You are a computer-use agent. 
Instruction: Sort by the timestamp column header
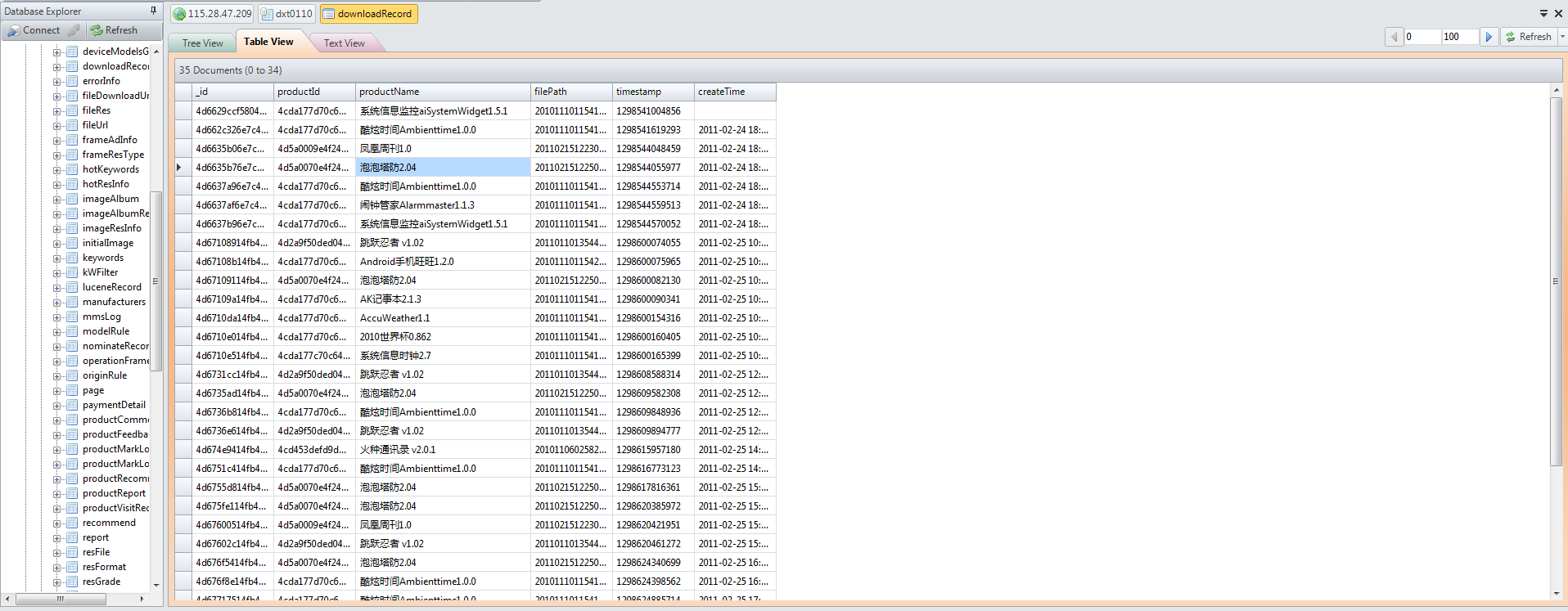653,92
